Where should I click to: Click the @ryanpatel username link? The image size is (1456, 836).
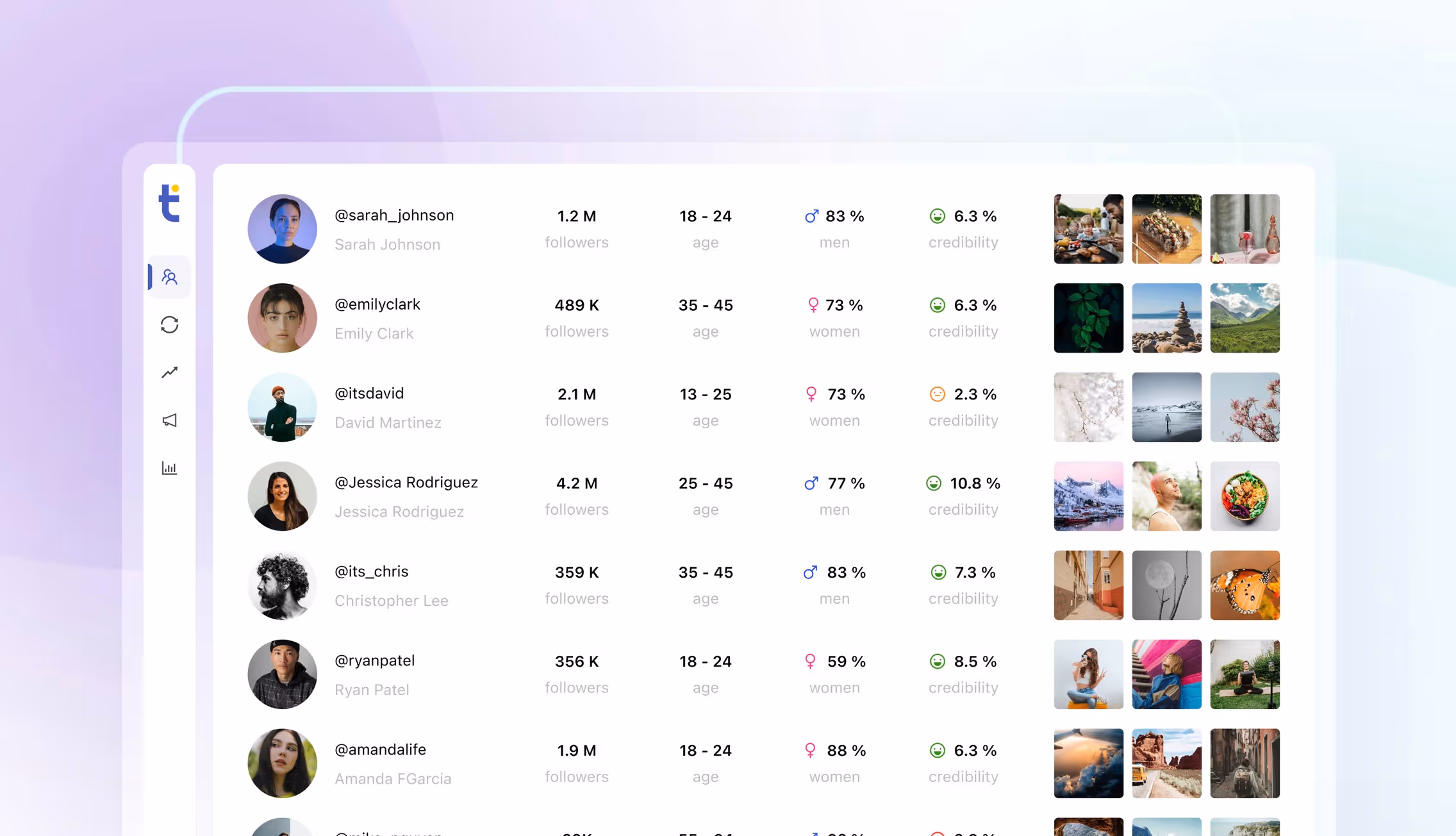[374, 660]
